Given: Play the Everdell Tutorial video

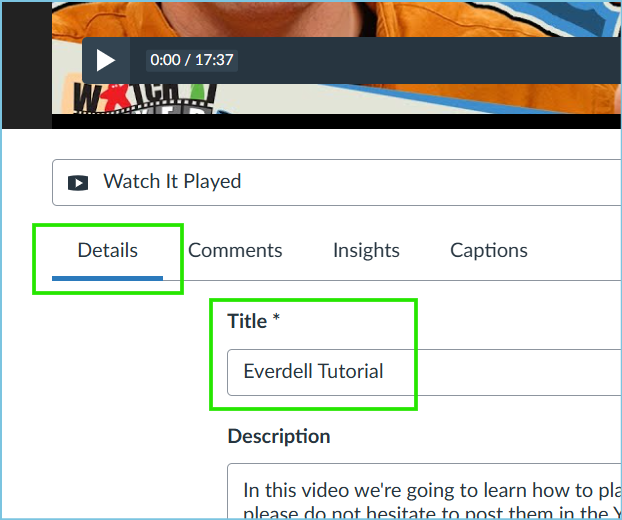Looking at the screenshot, I should coord(106,60).
